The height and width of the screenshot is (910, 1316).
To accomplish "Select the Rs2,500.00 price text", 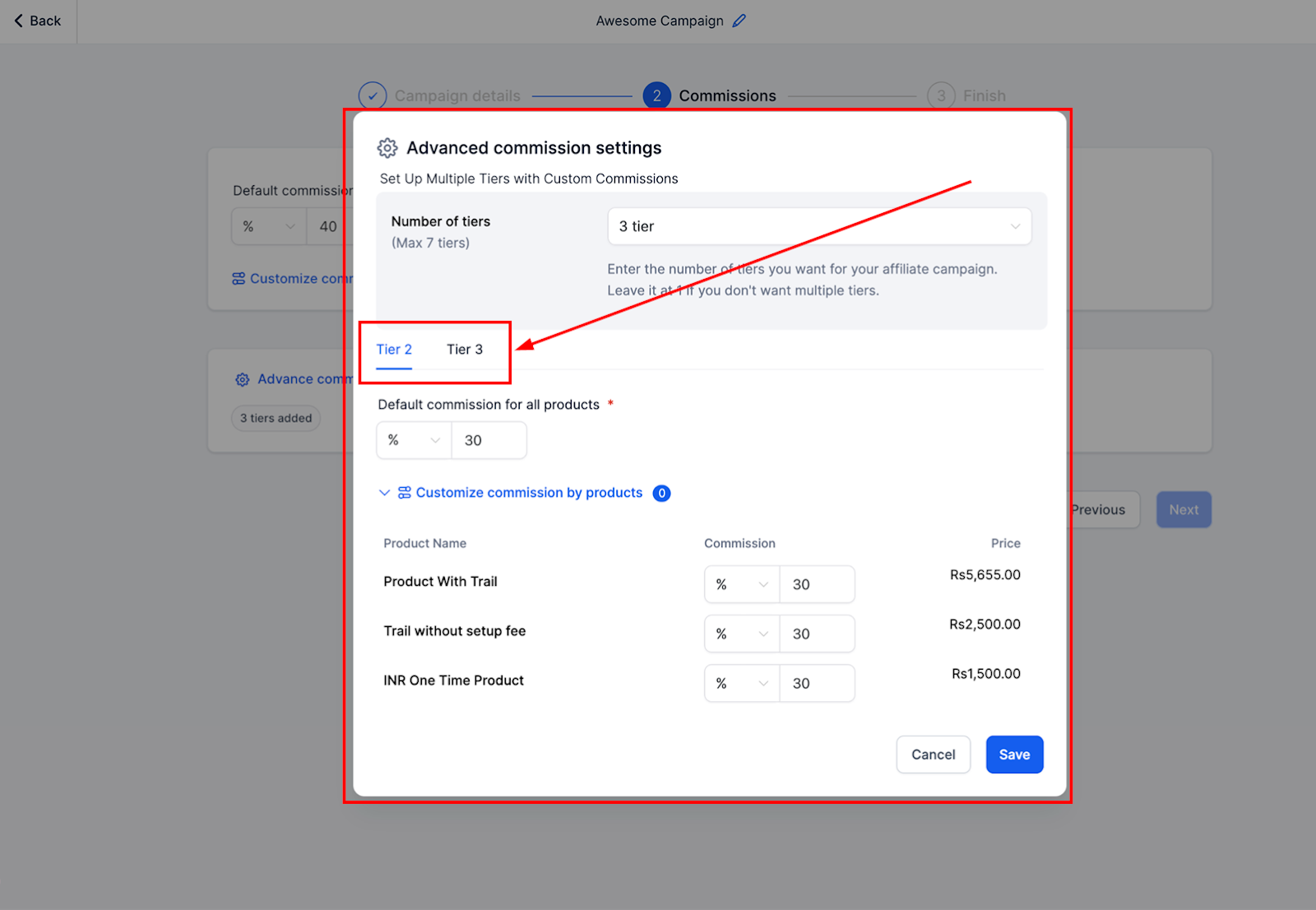I will coord(985,624).
